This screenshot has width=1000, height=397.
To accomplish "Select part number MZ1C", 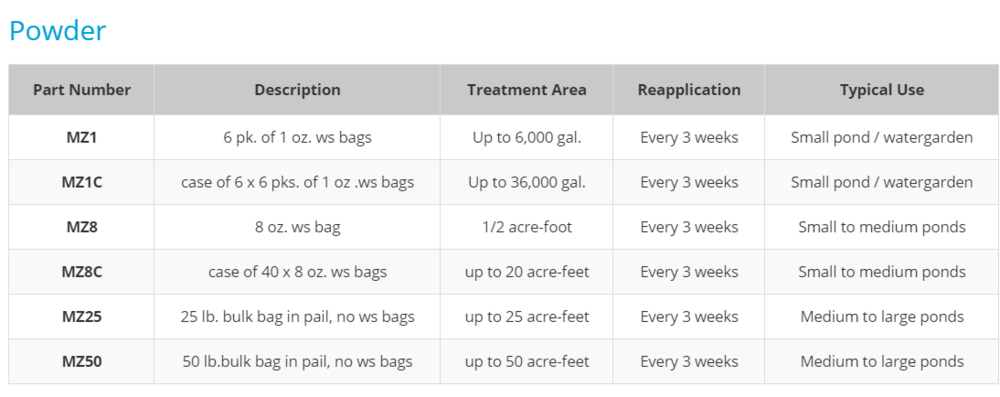I will coord(82,182).
